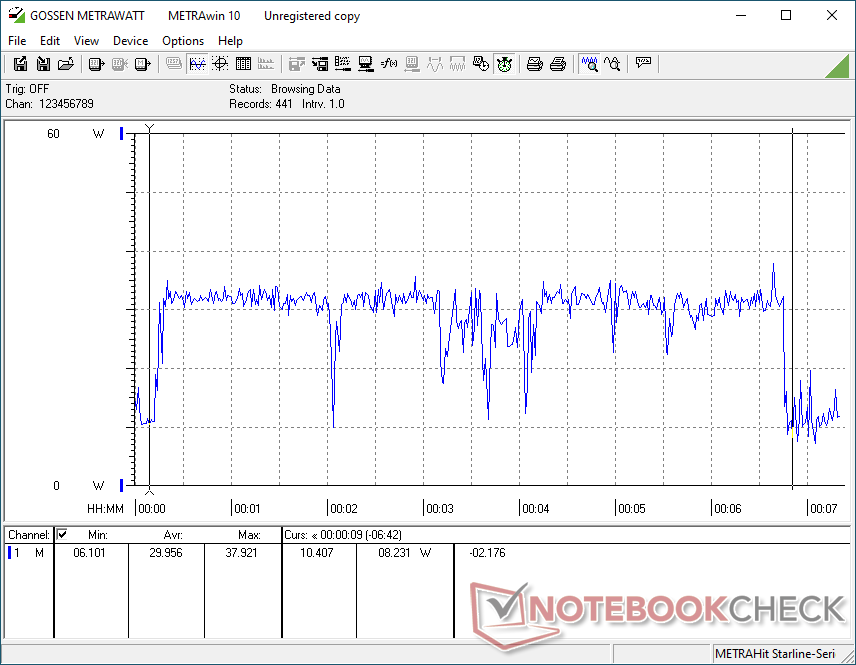
Task: Open the File menu
Action: coord(17,41)
